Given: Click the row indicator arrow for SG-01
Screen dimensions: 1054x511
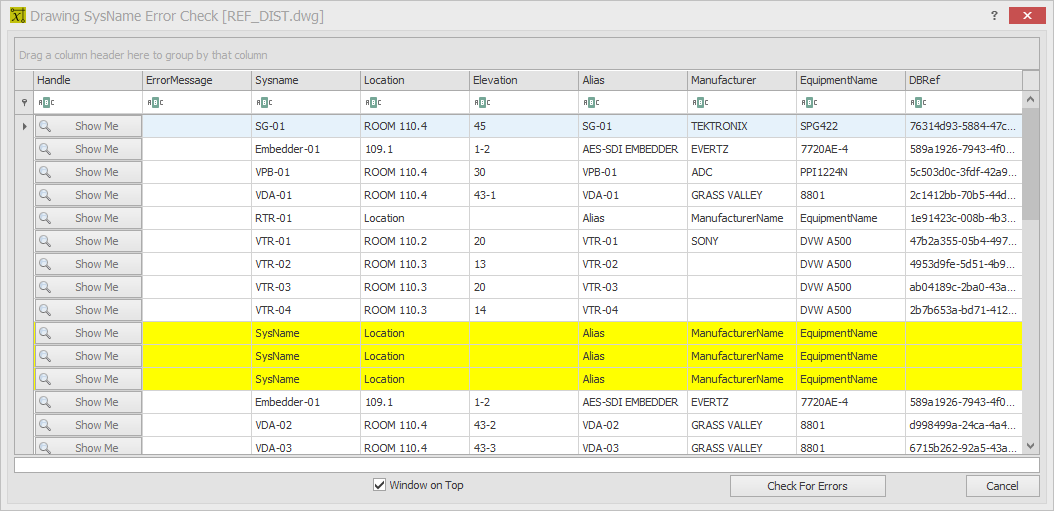Looking at the screenshot, I should click(x=25, y=126).
